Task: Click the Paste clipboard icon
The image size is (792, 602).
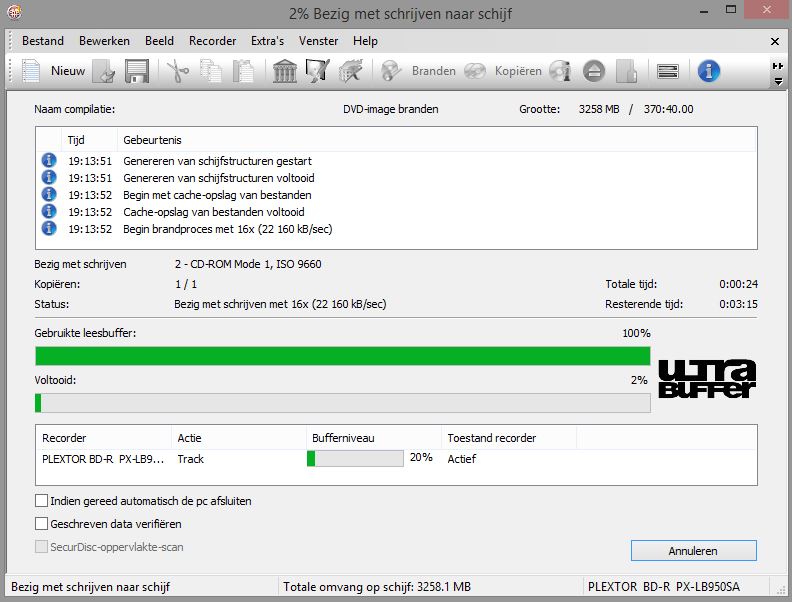Action: click(243, 71)
